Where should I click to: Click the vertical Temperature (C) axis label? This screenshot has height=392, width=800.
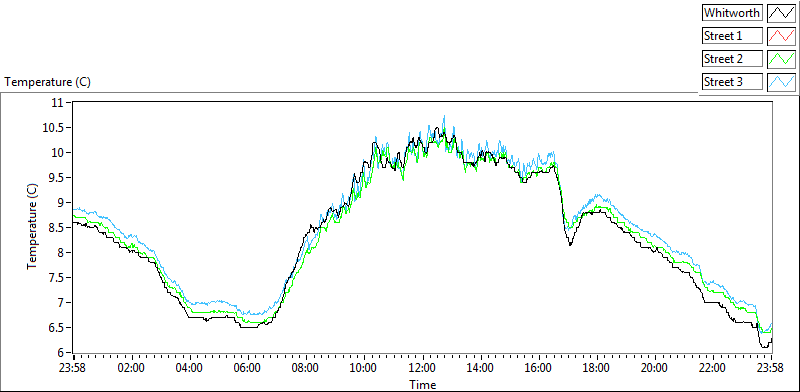click(x=32, y=226)
